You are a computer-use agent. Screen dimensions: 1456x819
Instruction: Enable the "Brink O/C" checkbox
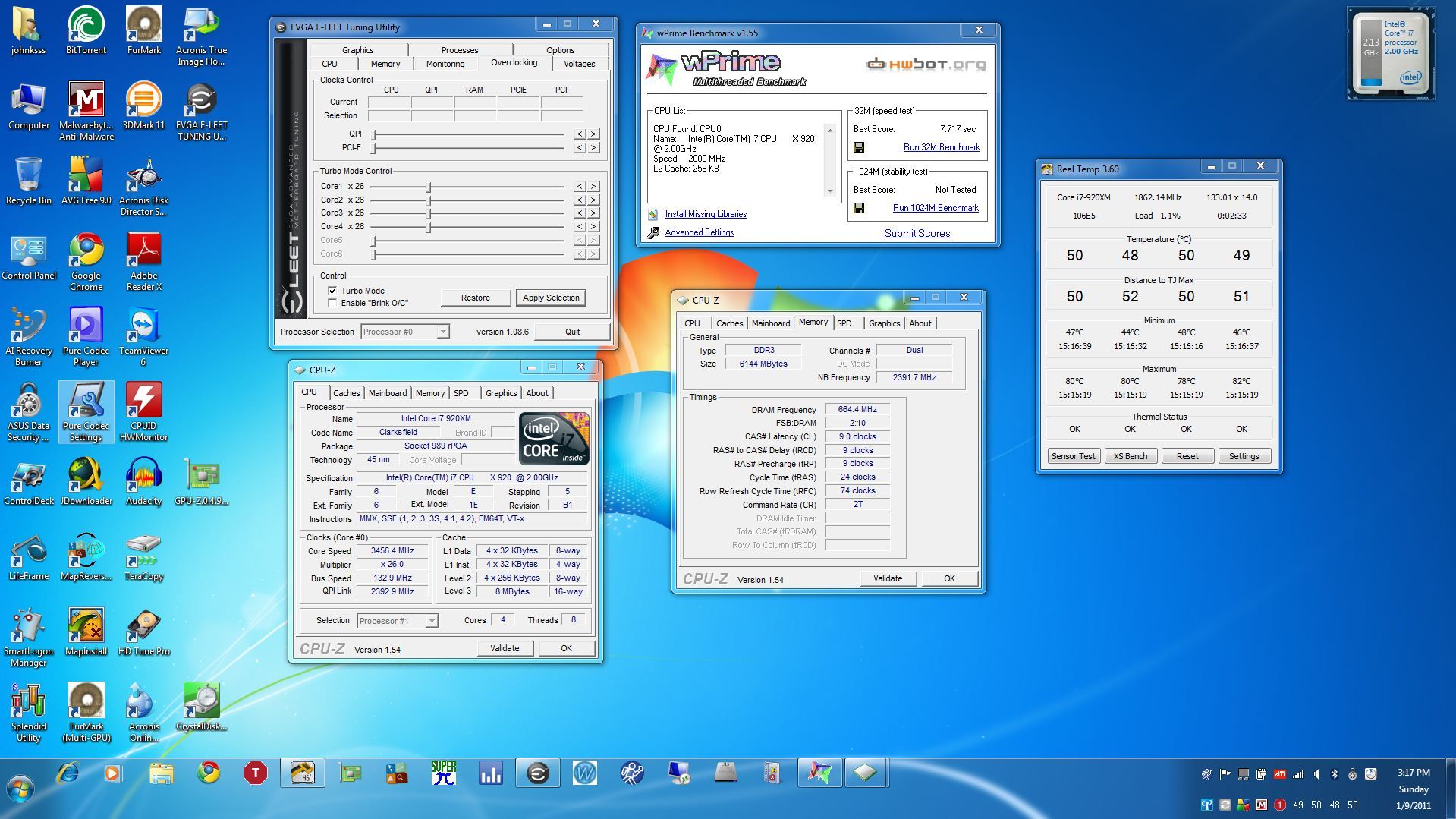point(332,303)
